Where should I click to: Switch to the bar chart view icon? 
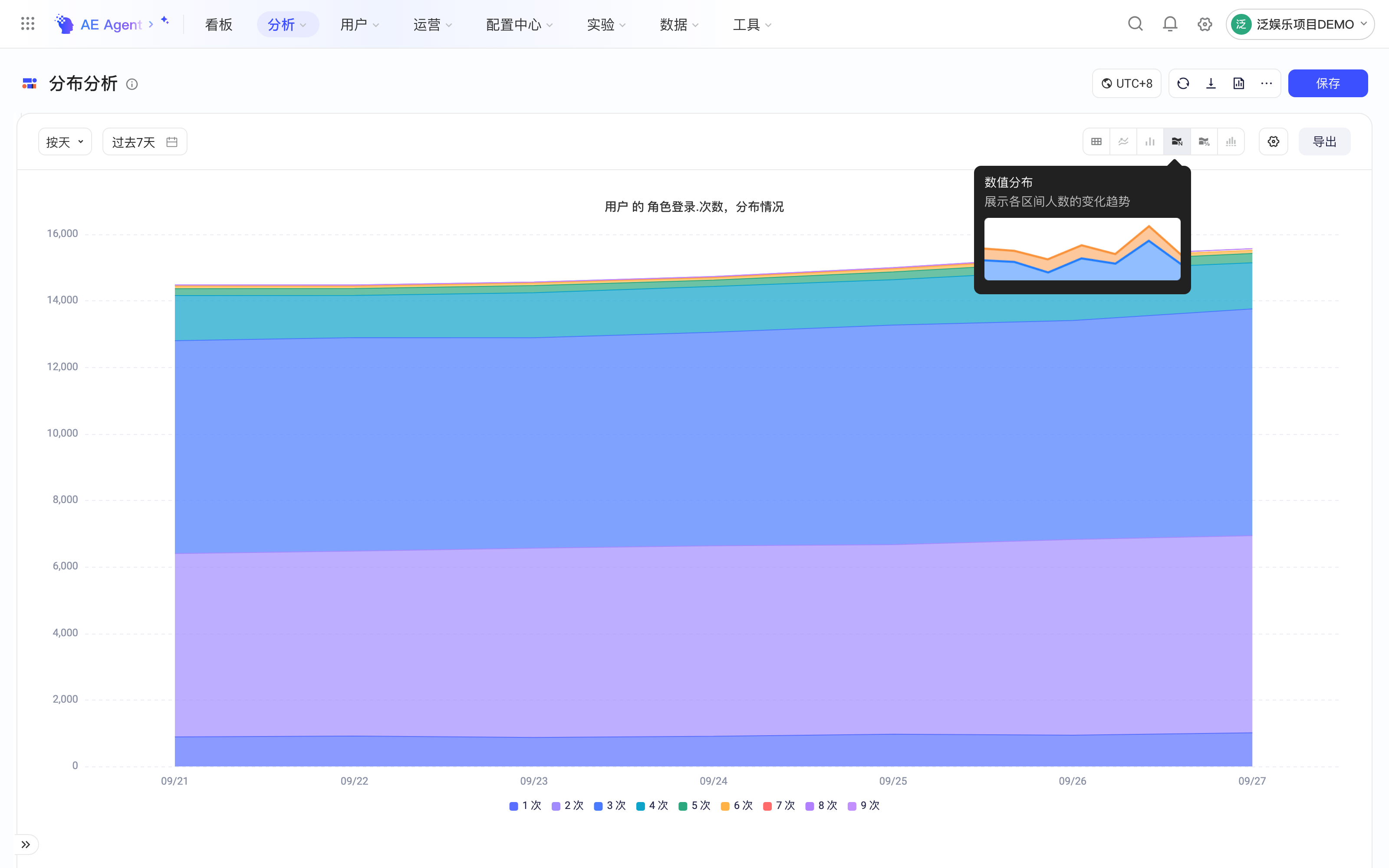click(1150, 142)
